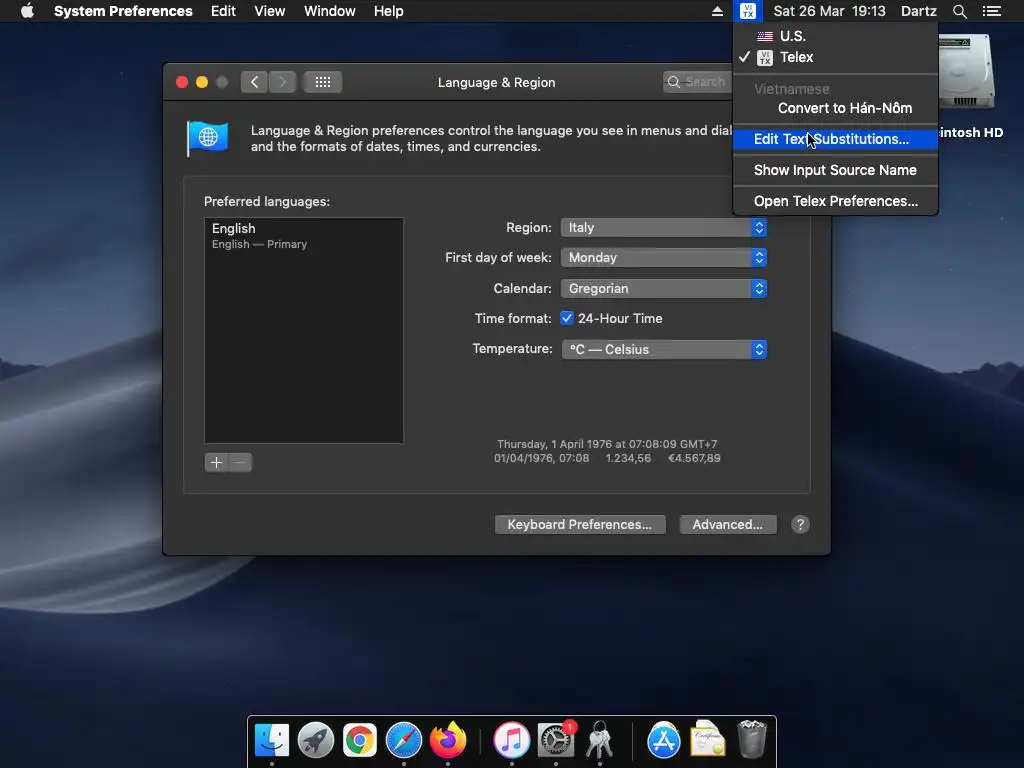The width and height of the screenshot is (1024, 768).
Task: Click the eject icon in menu bar
Action: [717, 11]
